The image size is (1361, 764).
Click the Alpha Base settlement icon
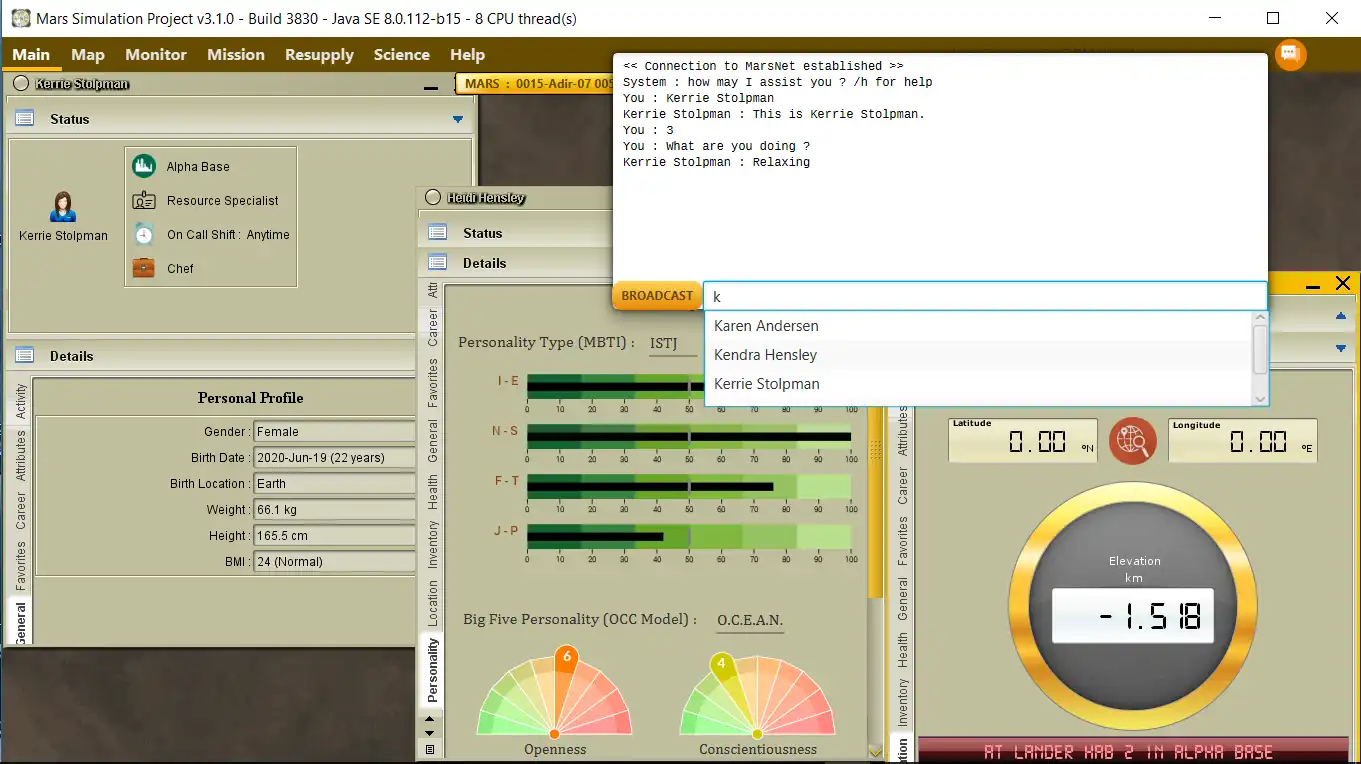[x=144, y=166]
